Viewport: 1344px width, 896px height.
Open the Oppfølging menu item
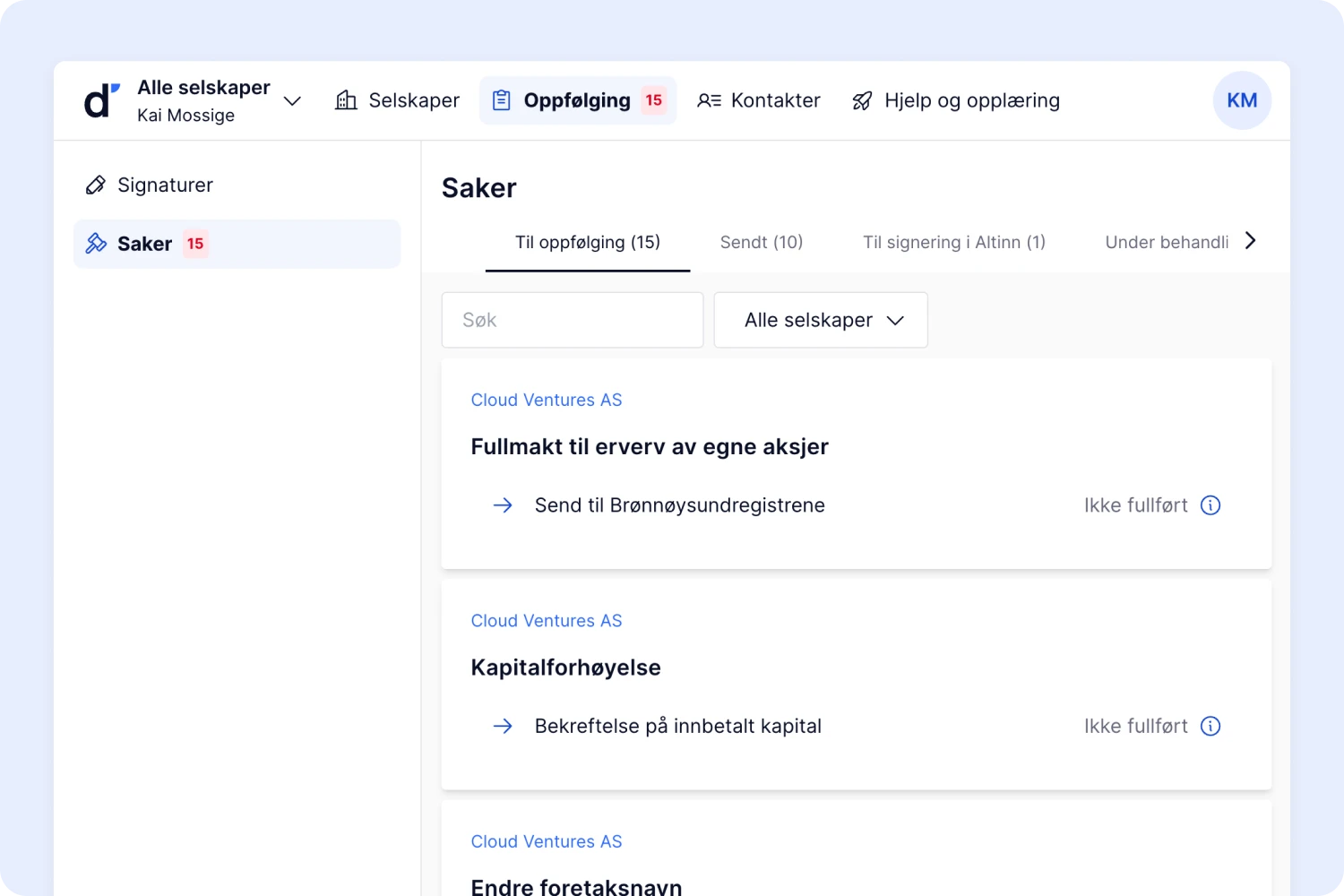click(578, 100)
